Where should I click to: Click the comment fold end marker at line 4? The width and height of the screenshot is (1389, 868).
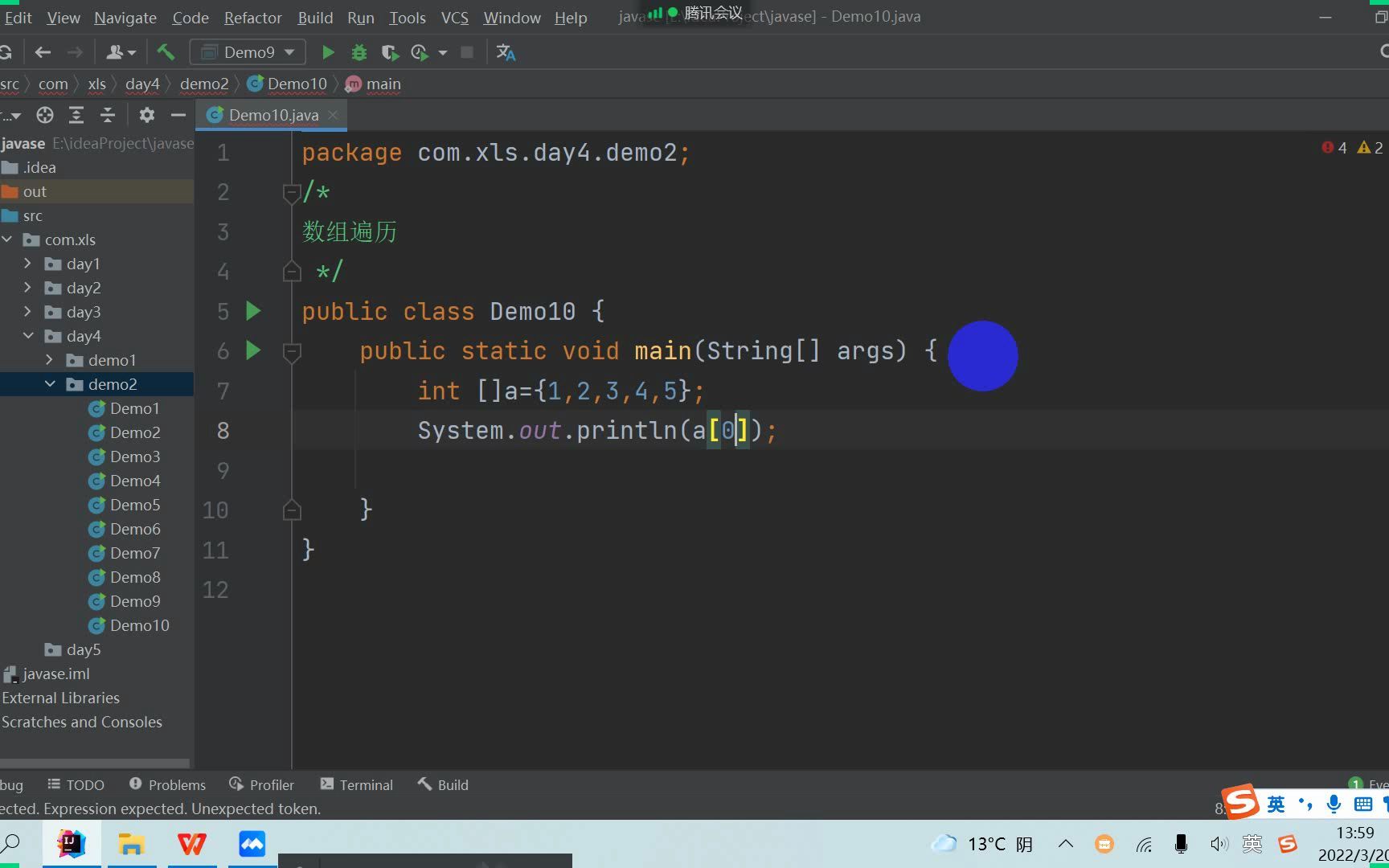(292, 272)
